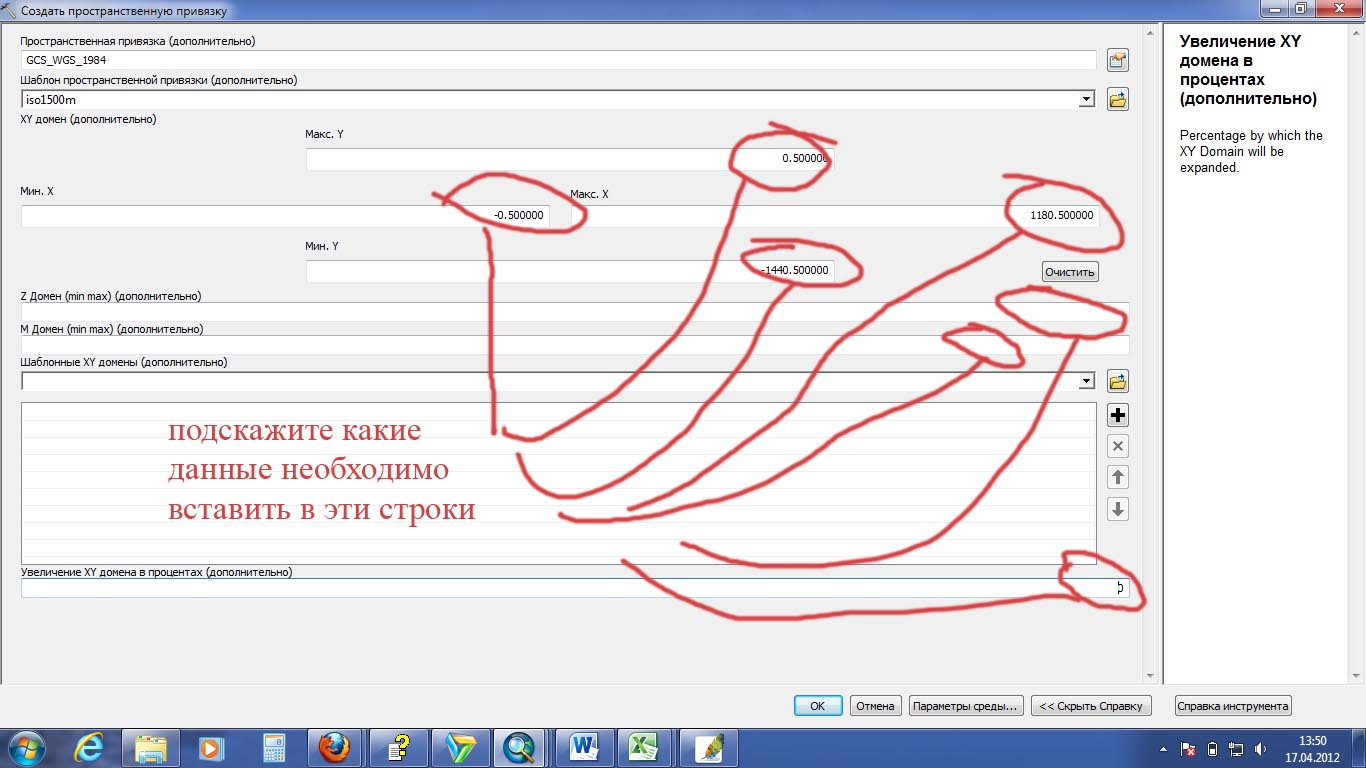This screenshot has height=768, width=1366.
Task: Expand the iso1500m template dropdown
Action: [1086, 100]
